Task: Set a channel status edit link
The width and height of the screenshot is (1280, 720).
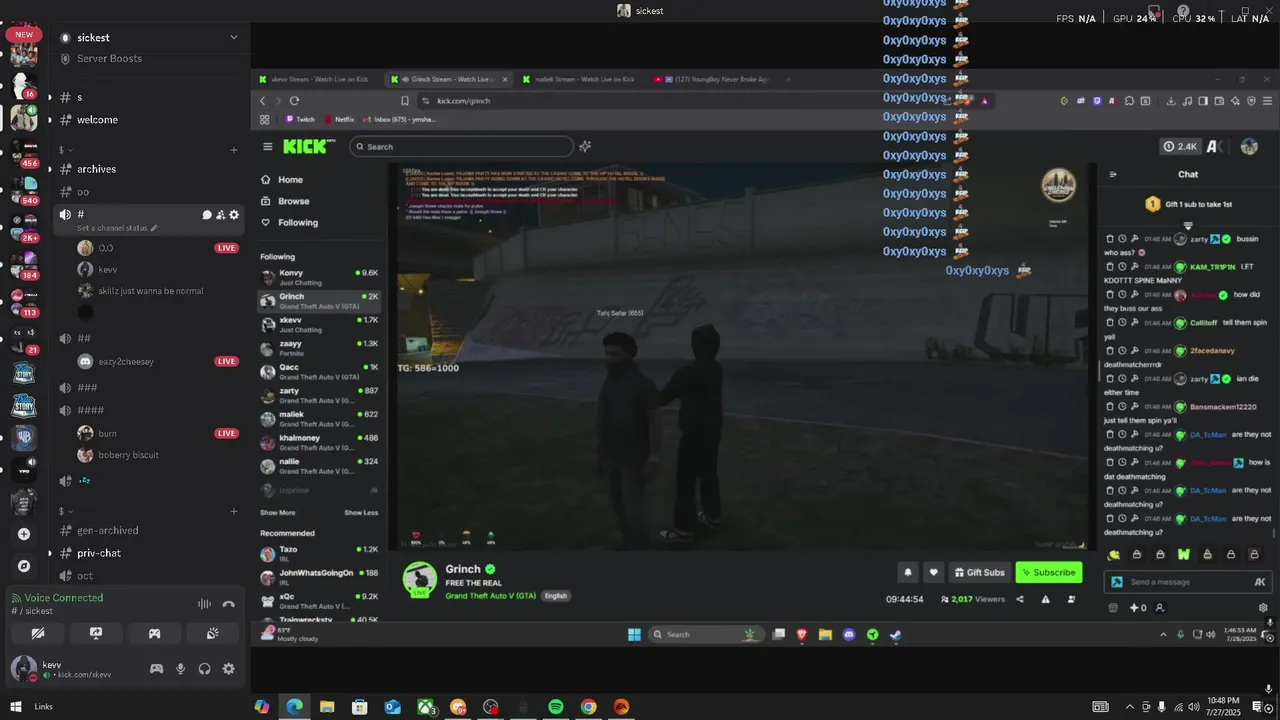Action: coord(117,228)
